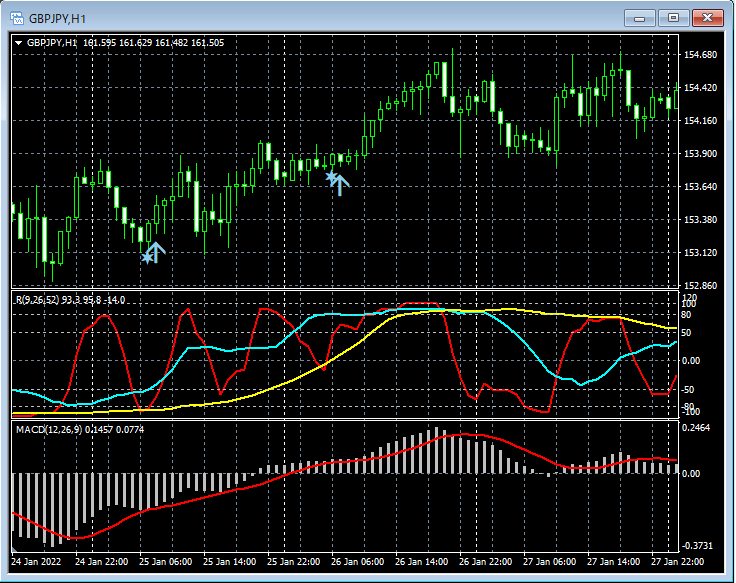Click the GBPJPY chart window icon

tap(17, 19)
